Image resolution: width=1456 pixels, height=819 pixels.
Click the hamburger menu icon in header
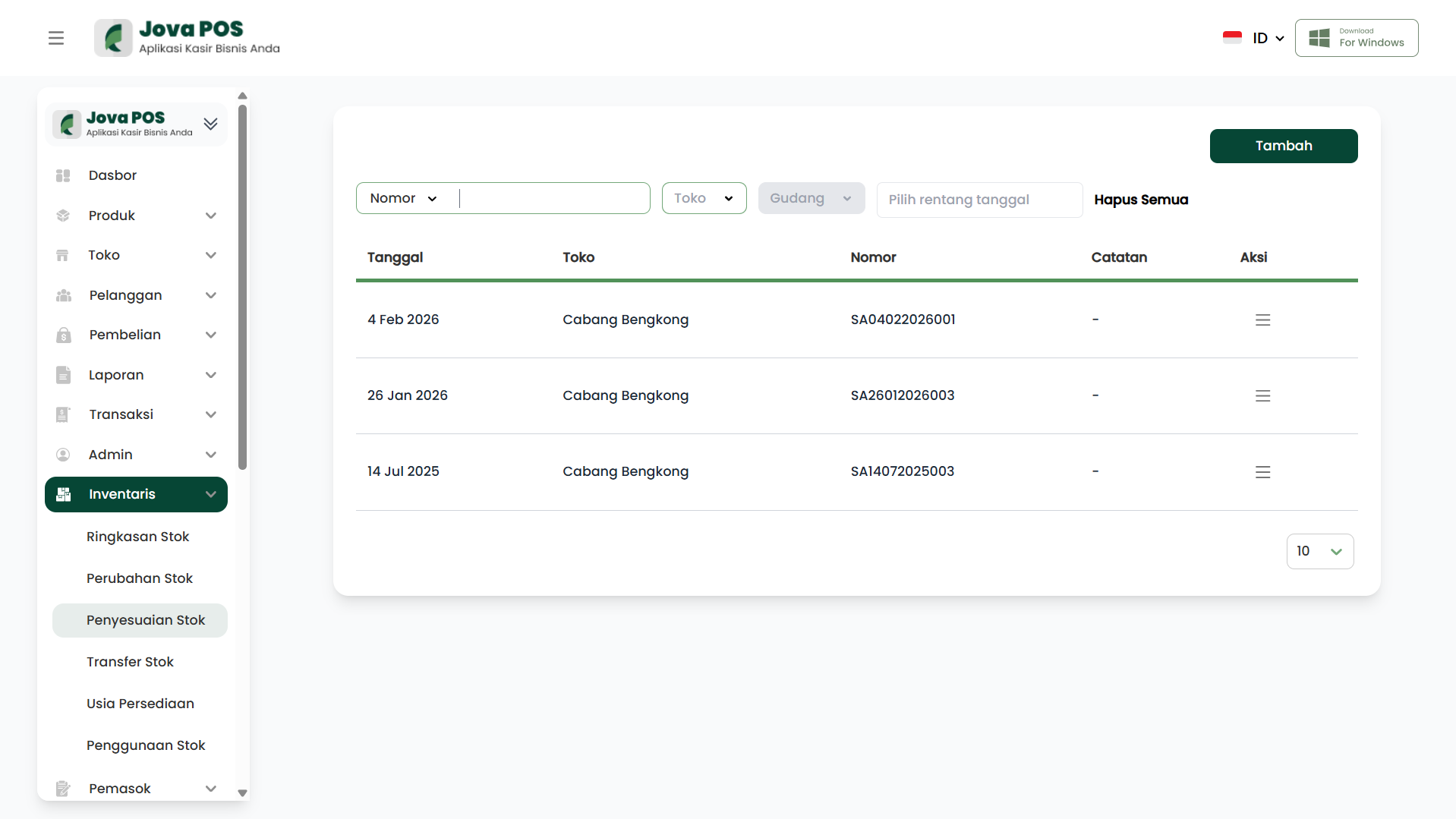click(56, 38)
